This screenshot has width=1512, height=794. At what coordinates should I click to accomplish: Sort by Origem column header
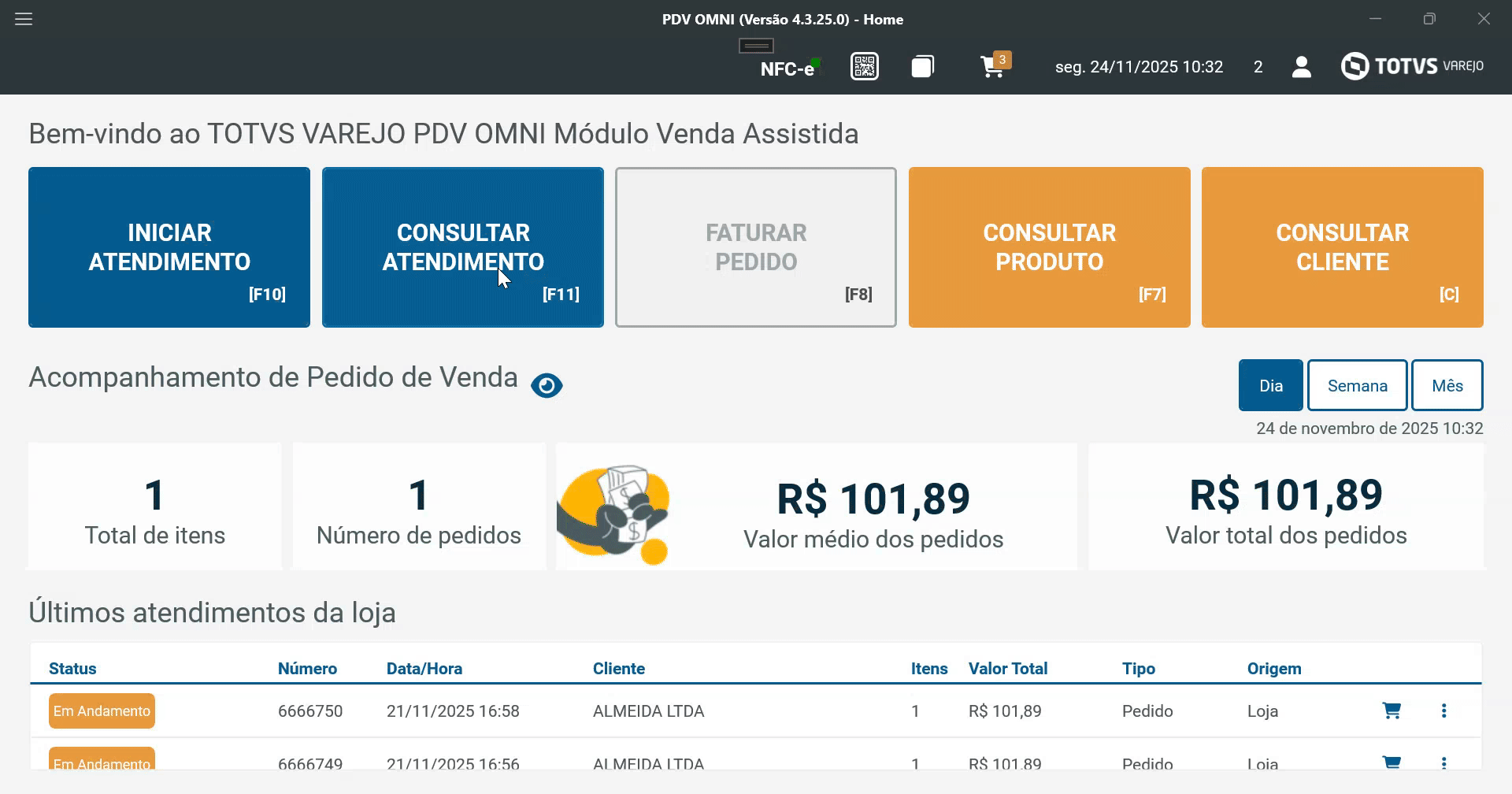[1274, 669]
